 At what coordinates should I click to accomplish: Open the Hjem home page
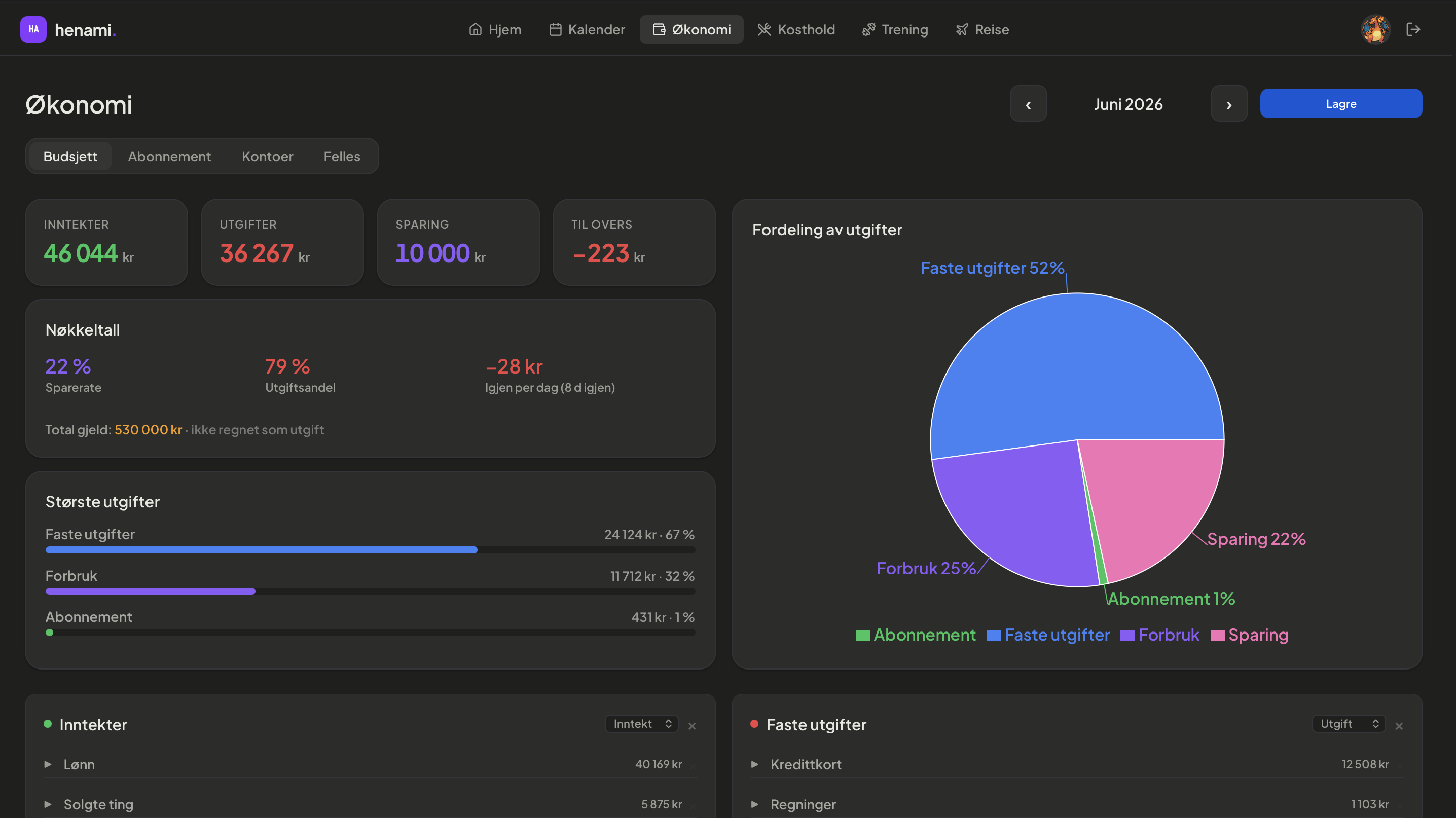pyautogui.click(x=495, y=29)
